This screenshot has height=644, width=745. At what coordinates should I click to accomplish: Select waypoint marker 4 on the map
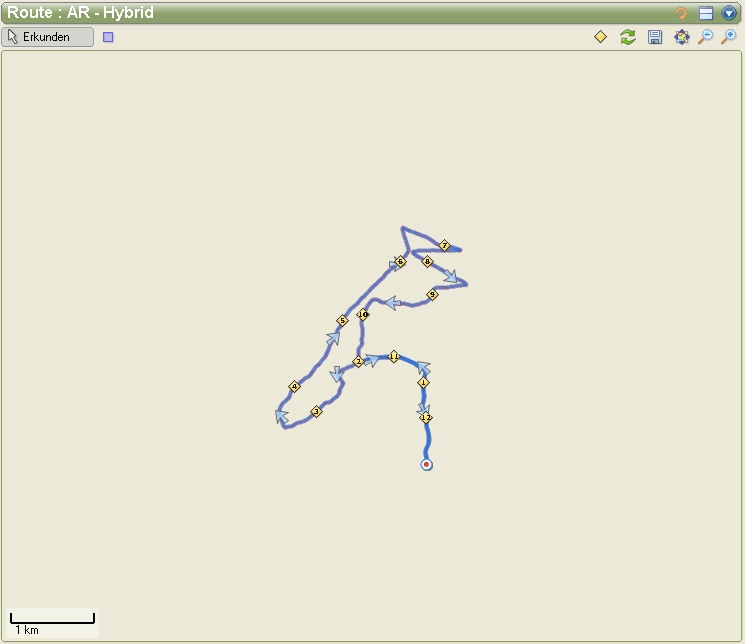tap(294, 387)
